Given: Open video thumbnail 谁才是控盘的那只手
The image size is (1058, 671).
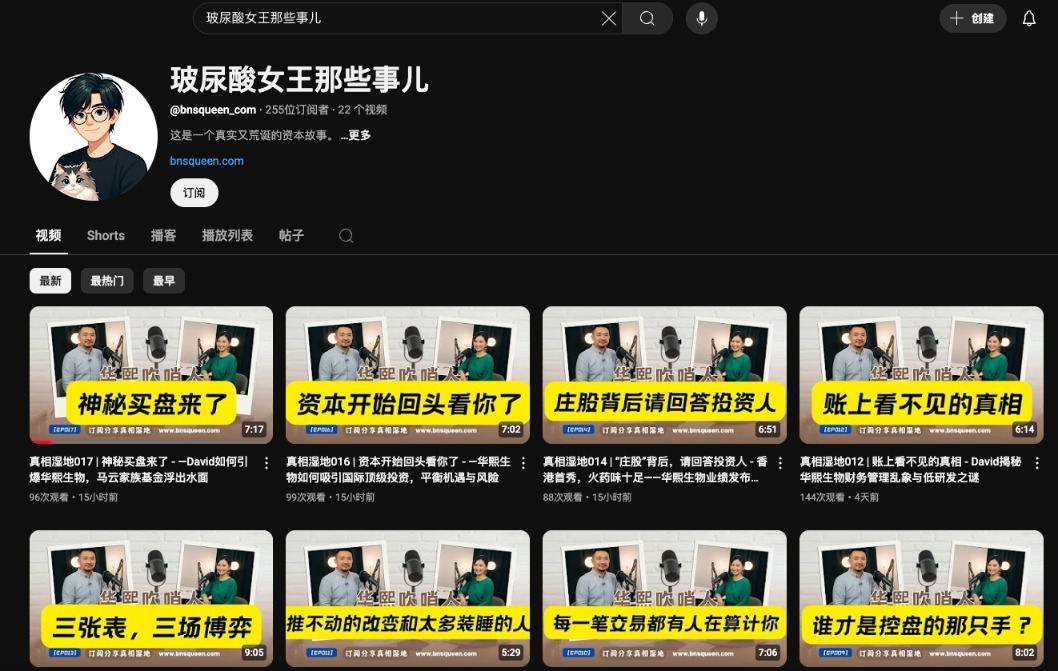Looking at the screenshot, I should click(x=922, y=599).
